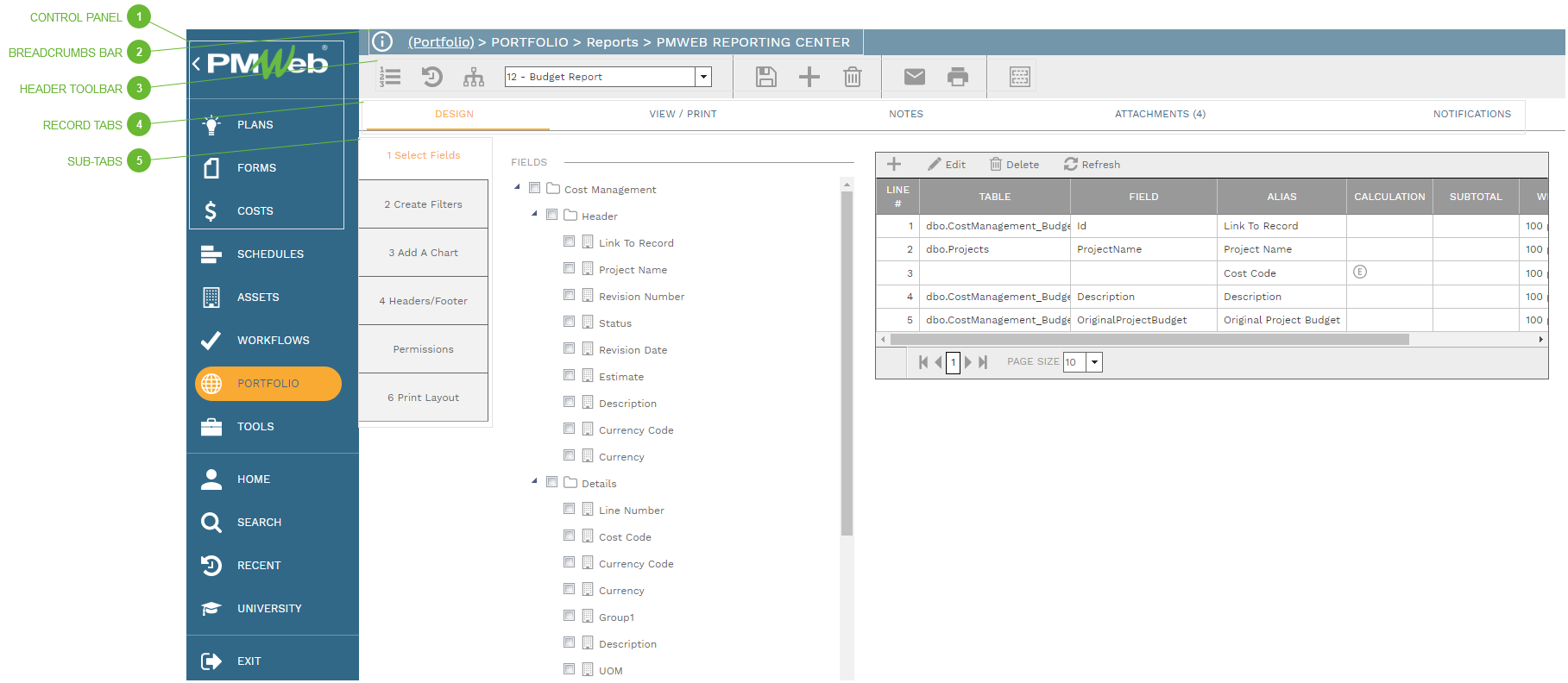Save the report with the floppy disk icon
This screenshot has height=683, width=1568.
click(766, 77)
